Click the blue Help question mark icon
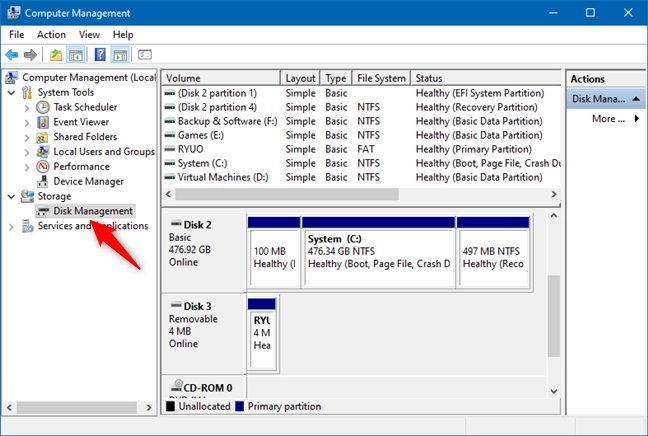The height and width of the screenshot is (436, 648). click(x=100, y=55)
